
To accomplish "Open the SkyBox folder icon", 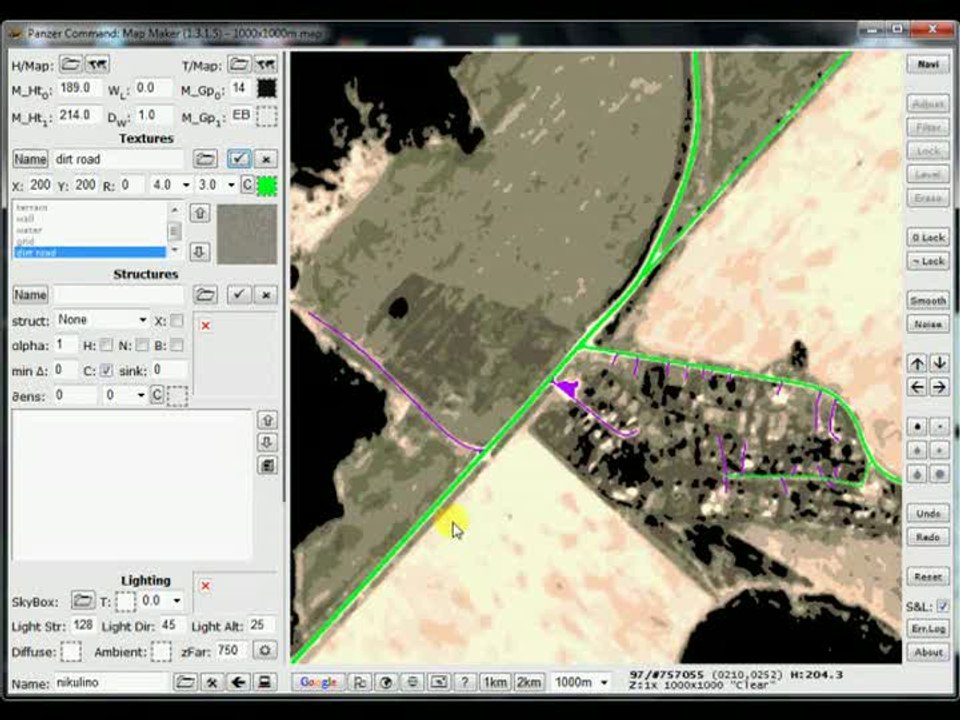I will click(x=83, y=600).
